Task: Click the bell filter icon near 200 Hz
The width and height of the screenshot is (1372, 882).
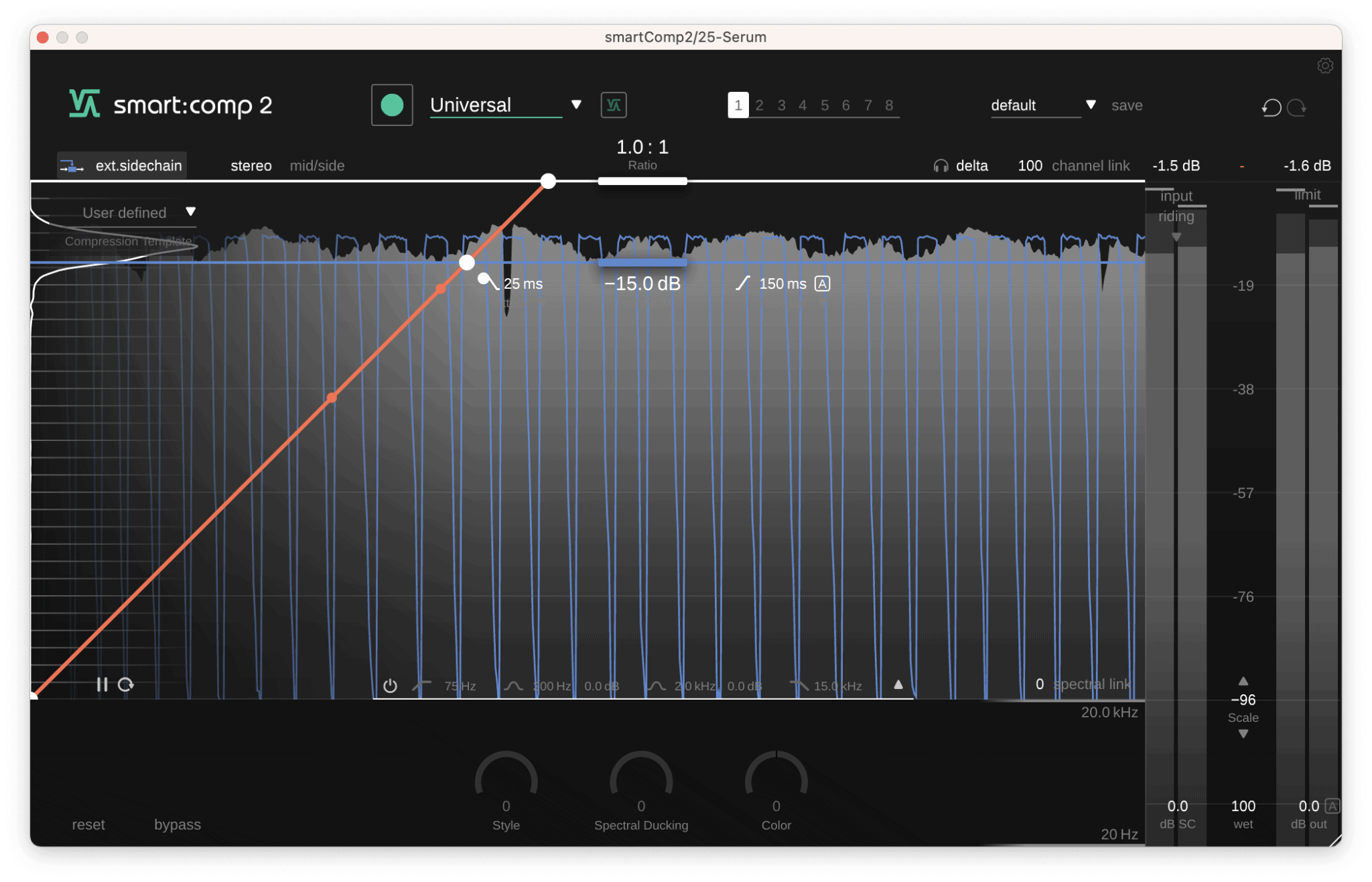Action: pos(513,686)
